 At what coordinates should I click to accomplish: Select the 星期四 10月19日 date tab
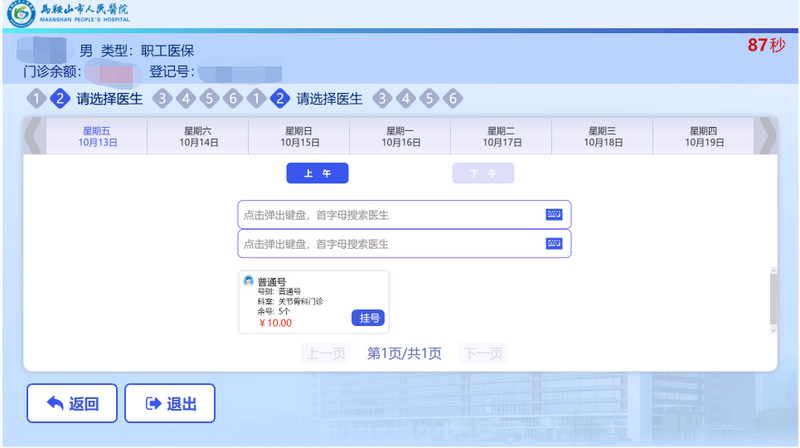[x=703, y=136]
